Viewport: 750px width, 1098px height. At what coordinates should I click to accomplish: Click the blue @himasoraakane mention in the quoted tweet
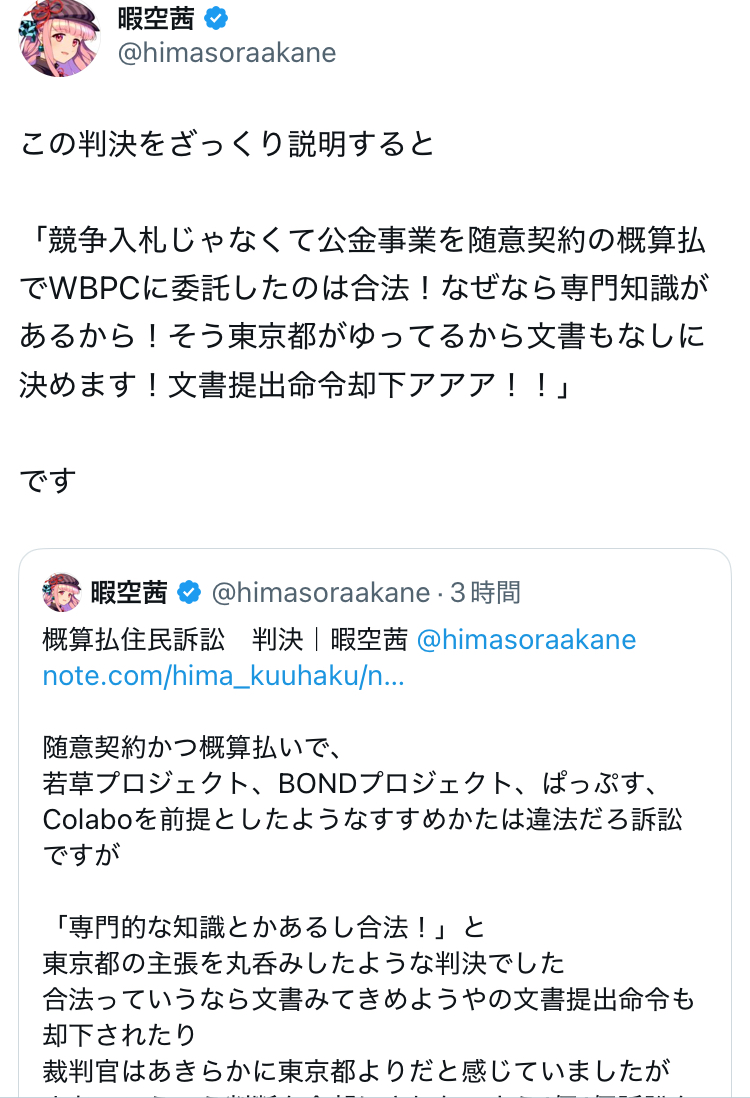[526, 639]
